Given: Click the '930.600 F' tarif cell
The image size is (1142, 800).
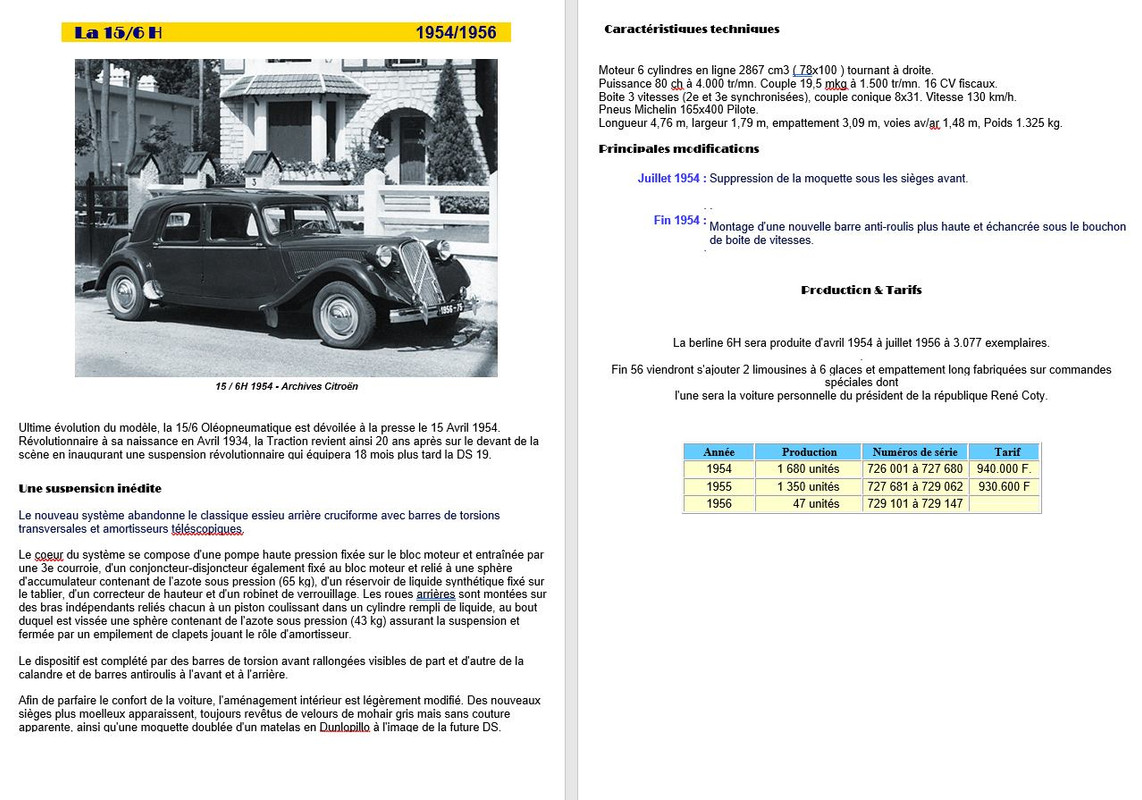Looking at the screenshot, I should [x=1004, y=487].
